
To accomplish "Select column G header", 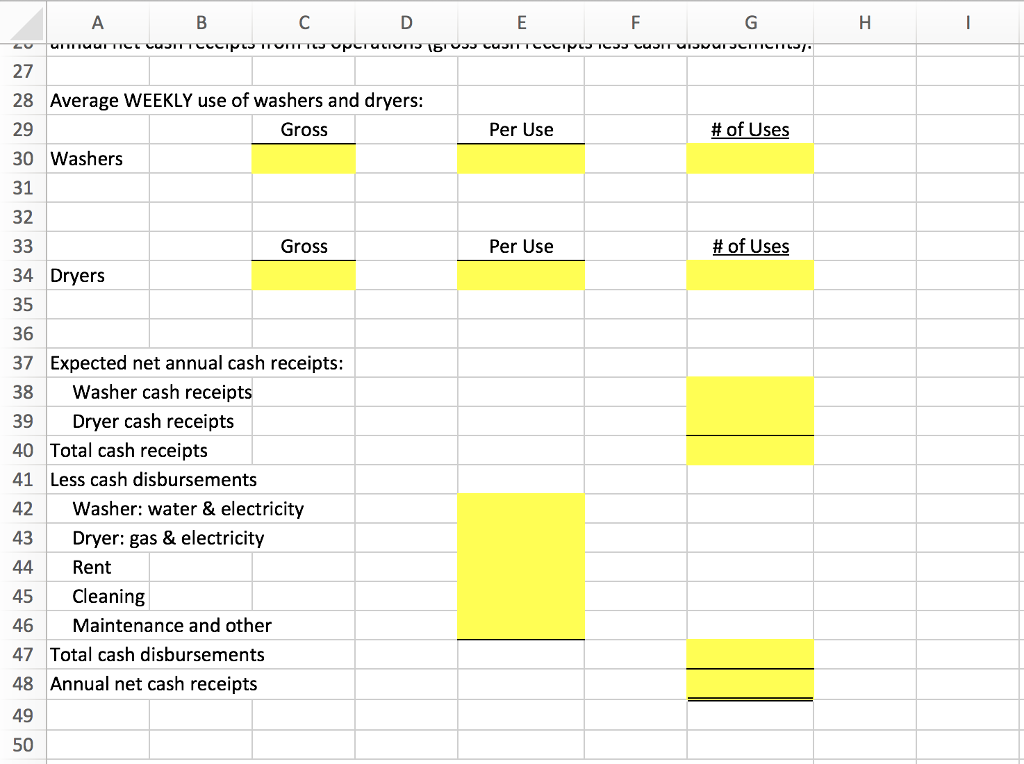I will (750, 22).
